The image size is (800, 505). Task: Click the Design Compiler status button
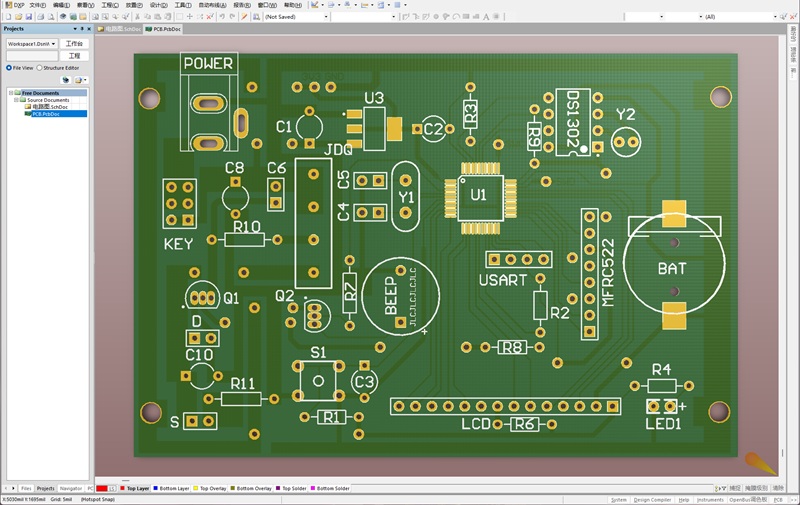[x=652, y=500]
